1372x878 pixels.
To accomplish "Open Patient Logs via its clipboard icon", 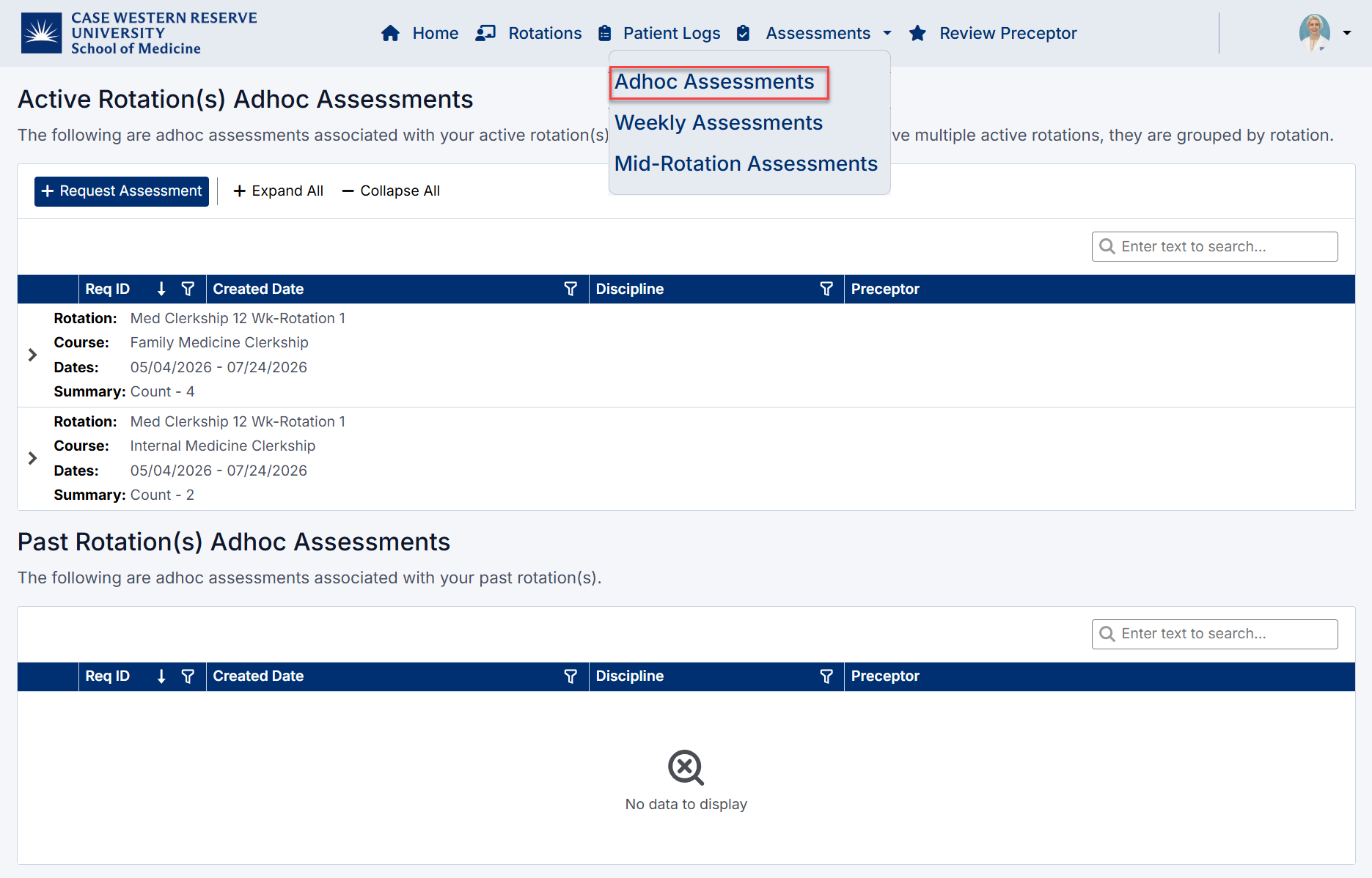I will (x=604, y=33).
